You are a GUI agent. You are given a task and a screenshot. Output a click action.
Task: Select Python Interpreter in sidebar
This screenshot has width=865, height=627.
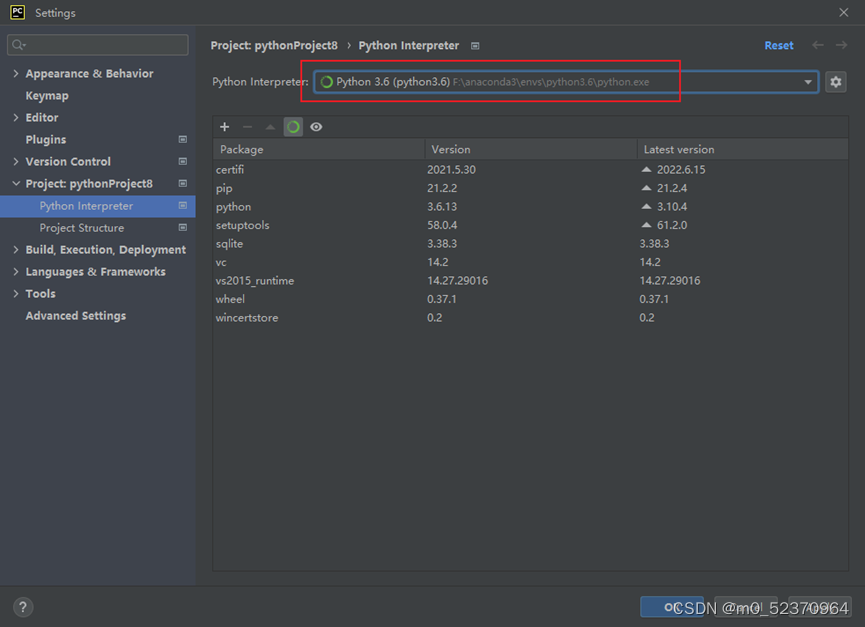98,206
